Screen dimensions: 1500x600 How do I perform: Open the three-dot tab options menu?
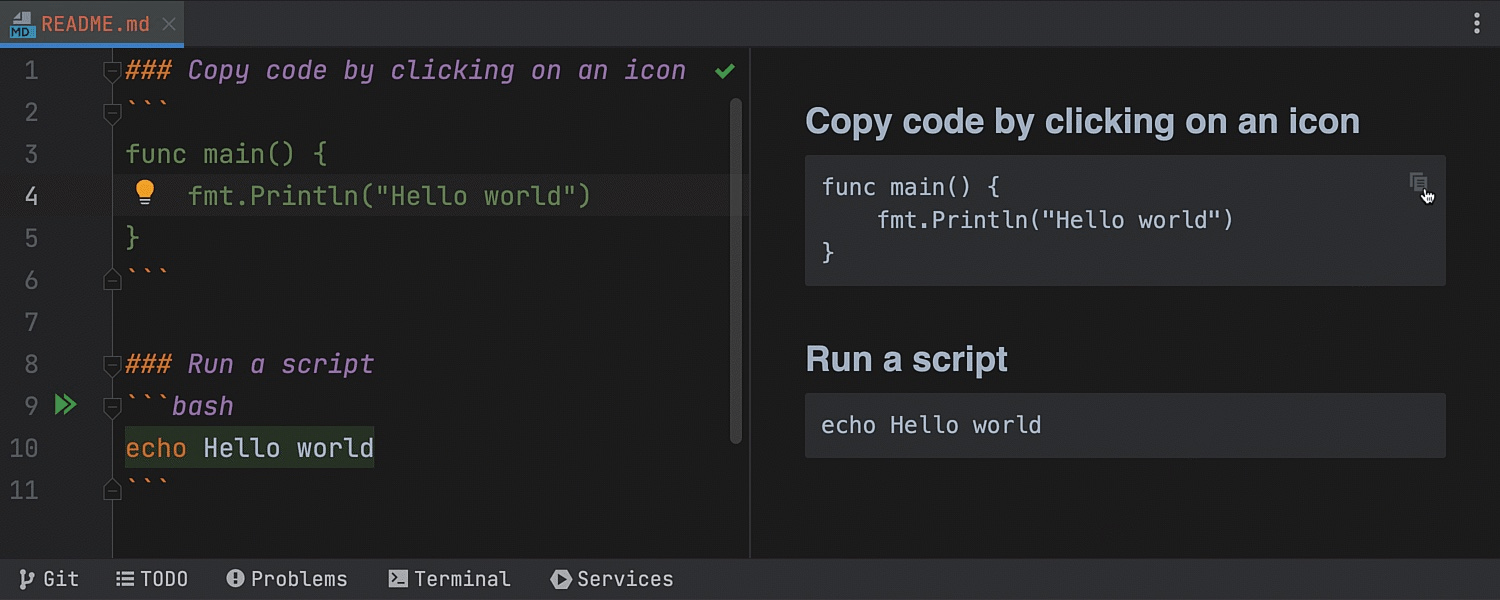click(1477, 24)
